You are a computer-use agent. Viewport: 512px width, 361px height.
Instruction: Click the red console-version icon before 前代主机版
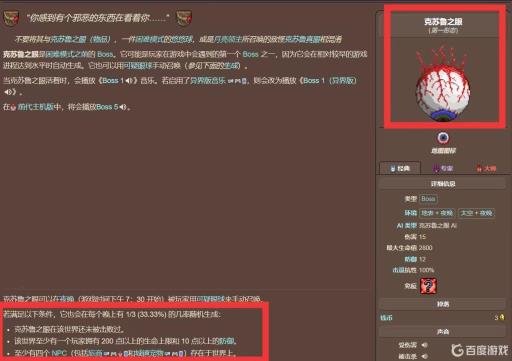coord(13,107)
